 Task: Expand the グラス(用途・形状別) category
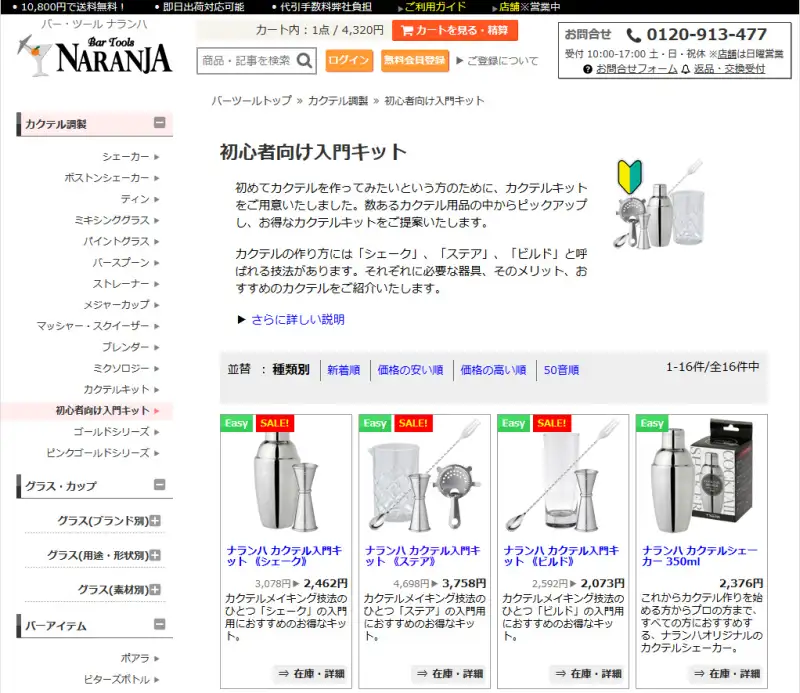point(156,555)
